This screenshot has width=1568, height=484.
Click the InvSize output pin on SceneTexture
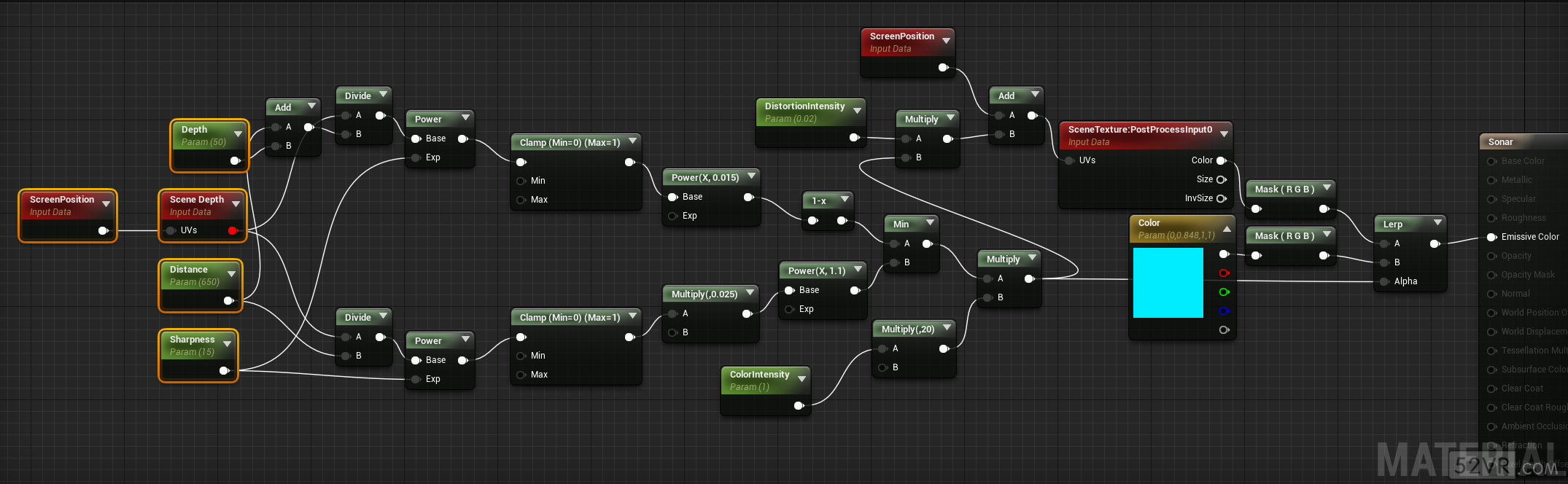[1221, 198]
